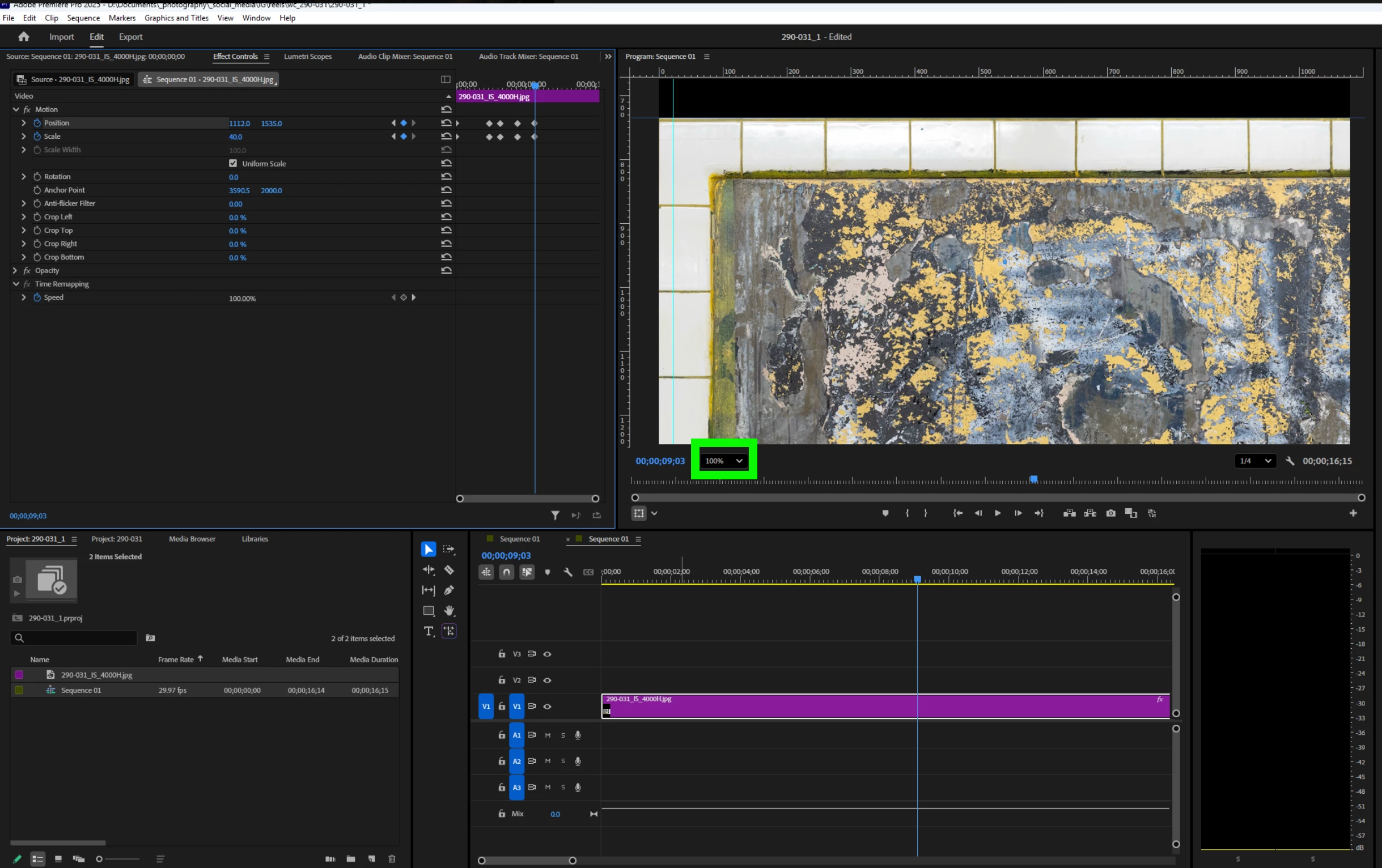Select the Type tool
1382x868 pixels.
428,631
